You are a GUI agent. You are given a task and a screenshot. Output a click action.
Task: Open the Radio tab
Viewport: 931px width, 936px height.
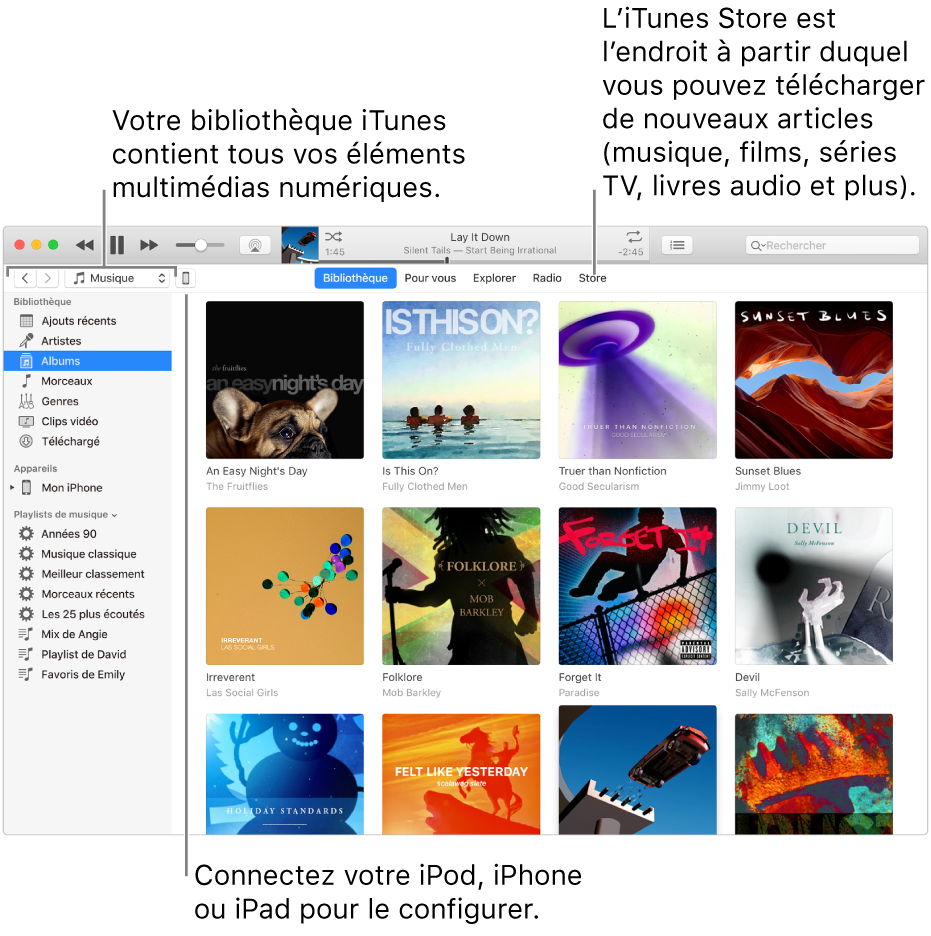[547, 278]
